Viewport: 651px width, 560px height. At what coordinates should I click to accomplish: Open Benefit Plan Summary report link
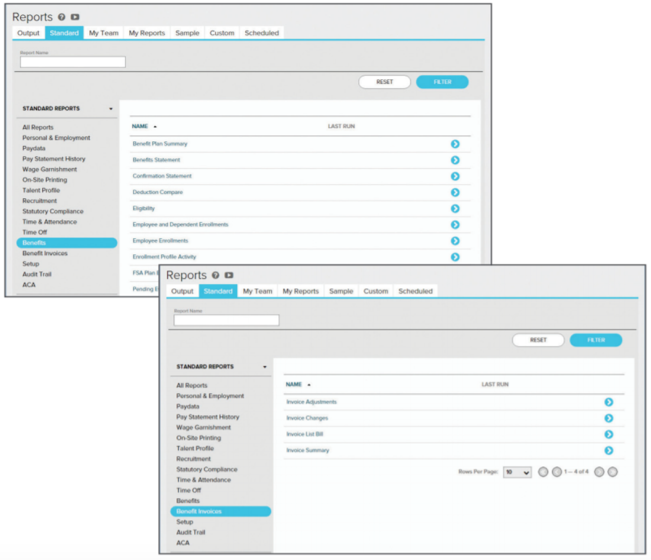tap(160, 144)
